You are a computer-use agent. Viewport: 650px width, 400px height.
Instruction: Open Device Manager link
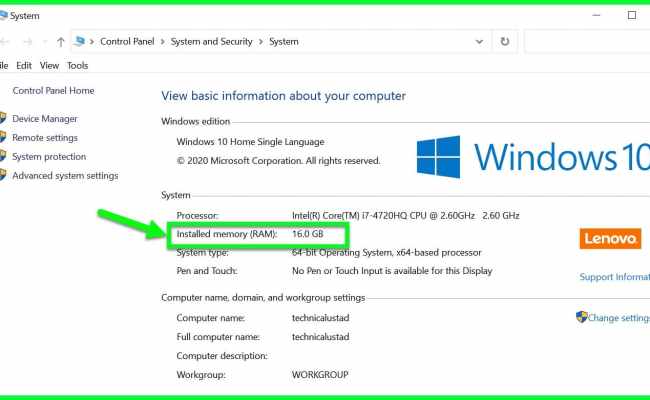point(45,119)
